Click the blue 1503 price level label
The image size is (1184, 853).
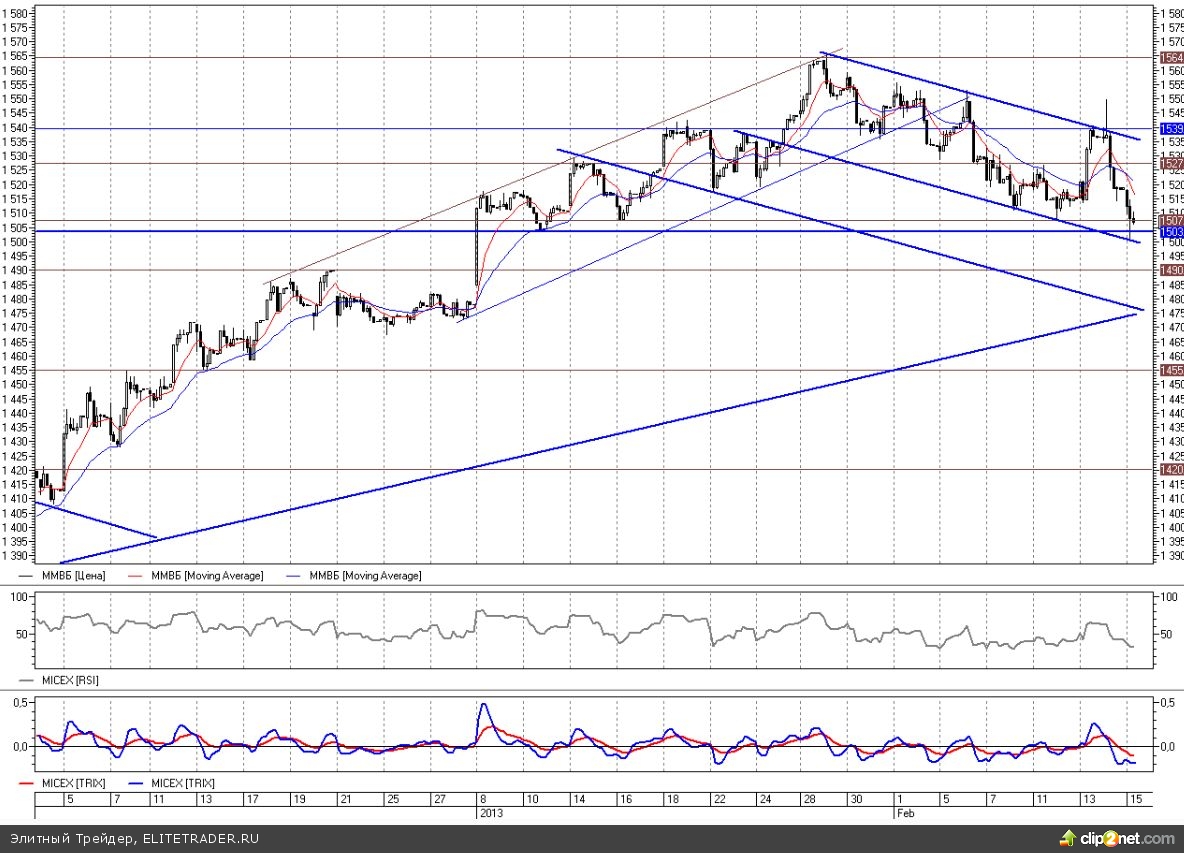(1170, 232)
